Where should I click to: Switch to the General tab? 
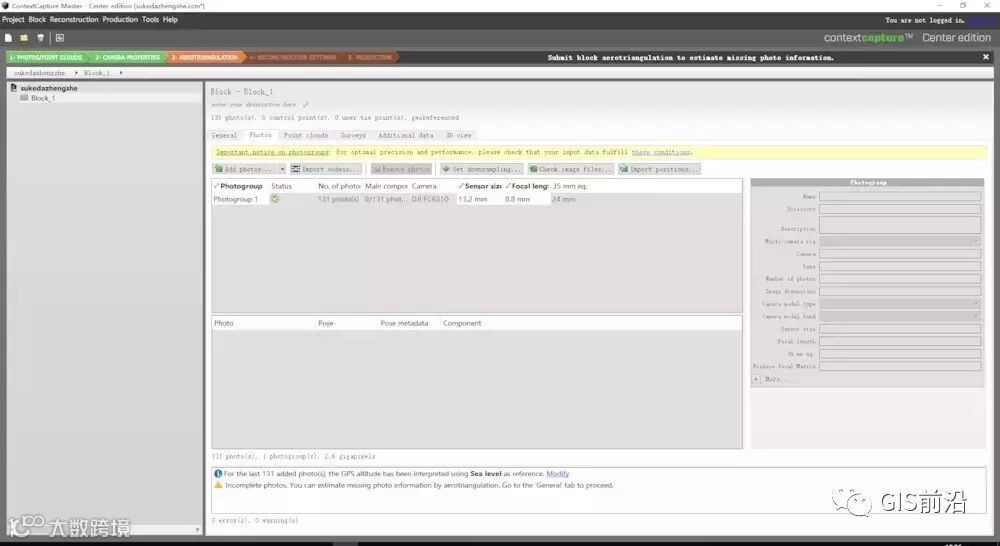click(x=224, y=135)
